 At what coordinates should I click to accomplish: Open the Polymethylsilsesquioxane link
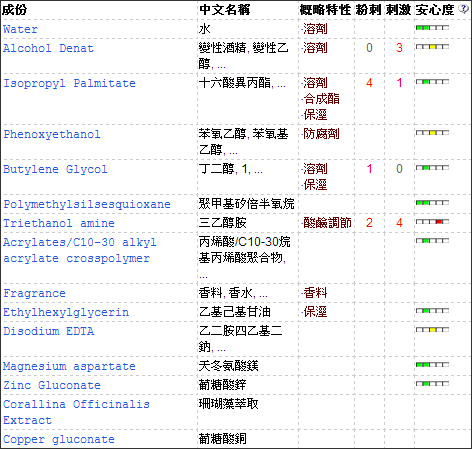coord(87,204)
